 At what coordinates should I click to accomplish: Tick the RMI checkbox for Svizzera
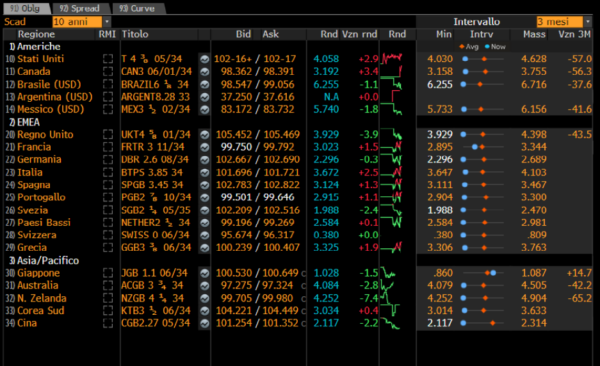108,235
